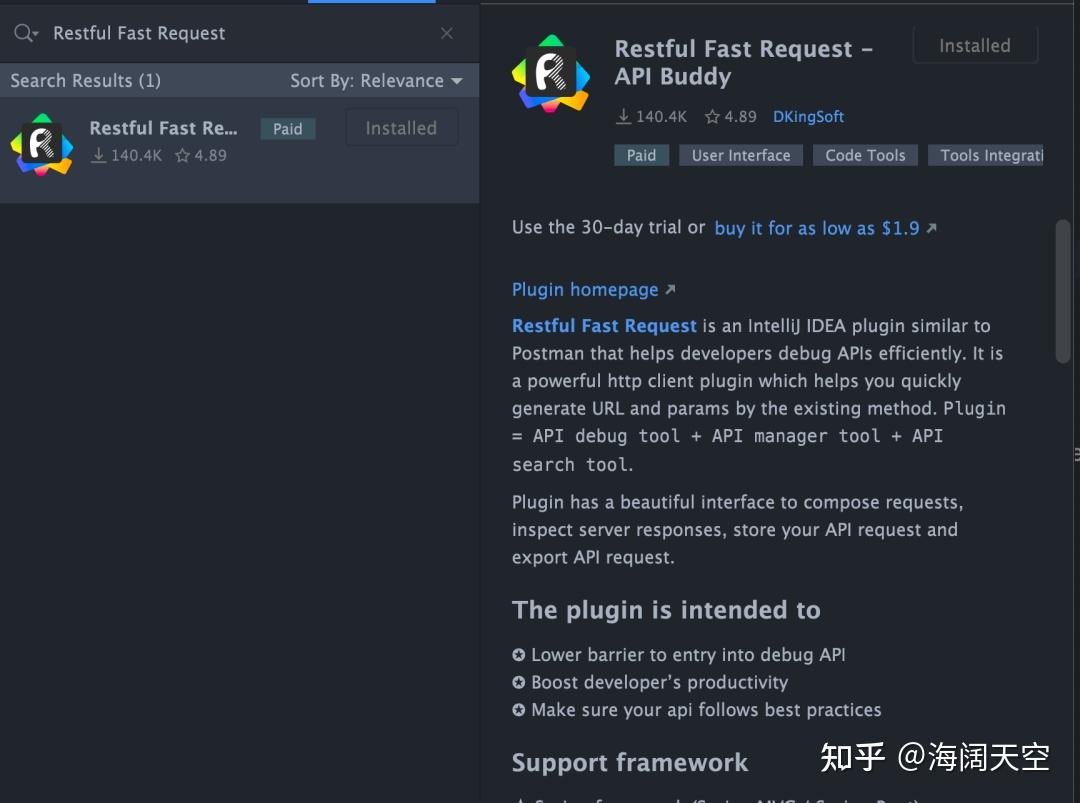Click the Installed button in details header
Viewport: 1080px width, 803px height.
(x=975, y=45)
